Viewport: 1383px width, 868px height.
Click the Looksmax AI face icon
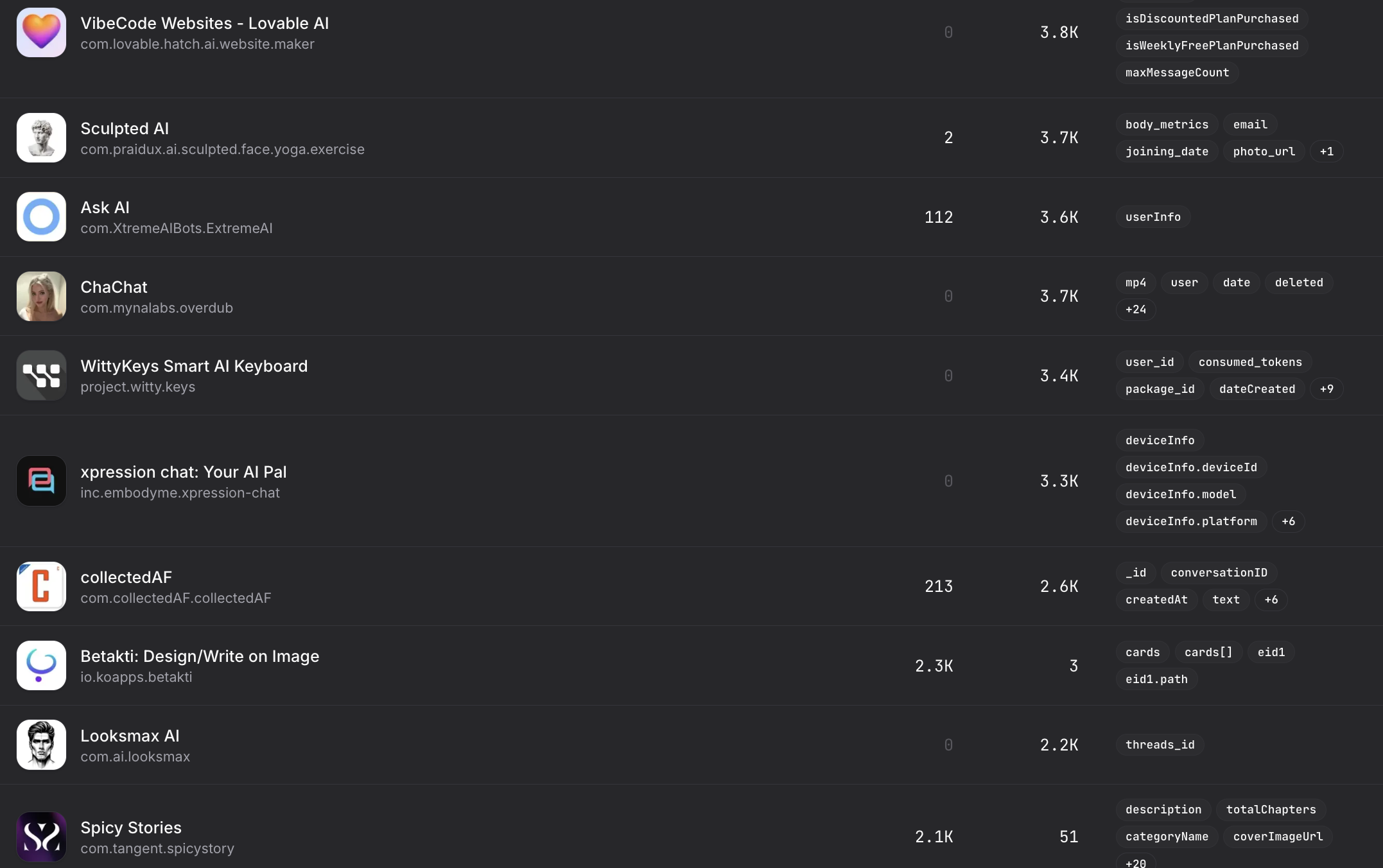41,745
